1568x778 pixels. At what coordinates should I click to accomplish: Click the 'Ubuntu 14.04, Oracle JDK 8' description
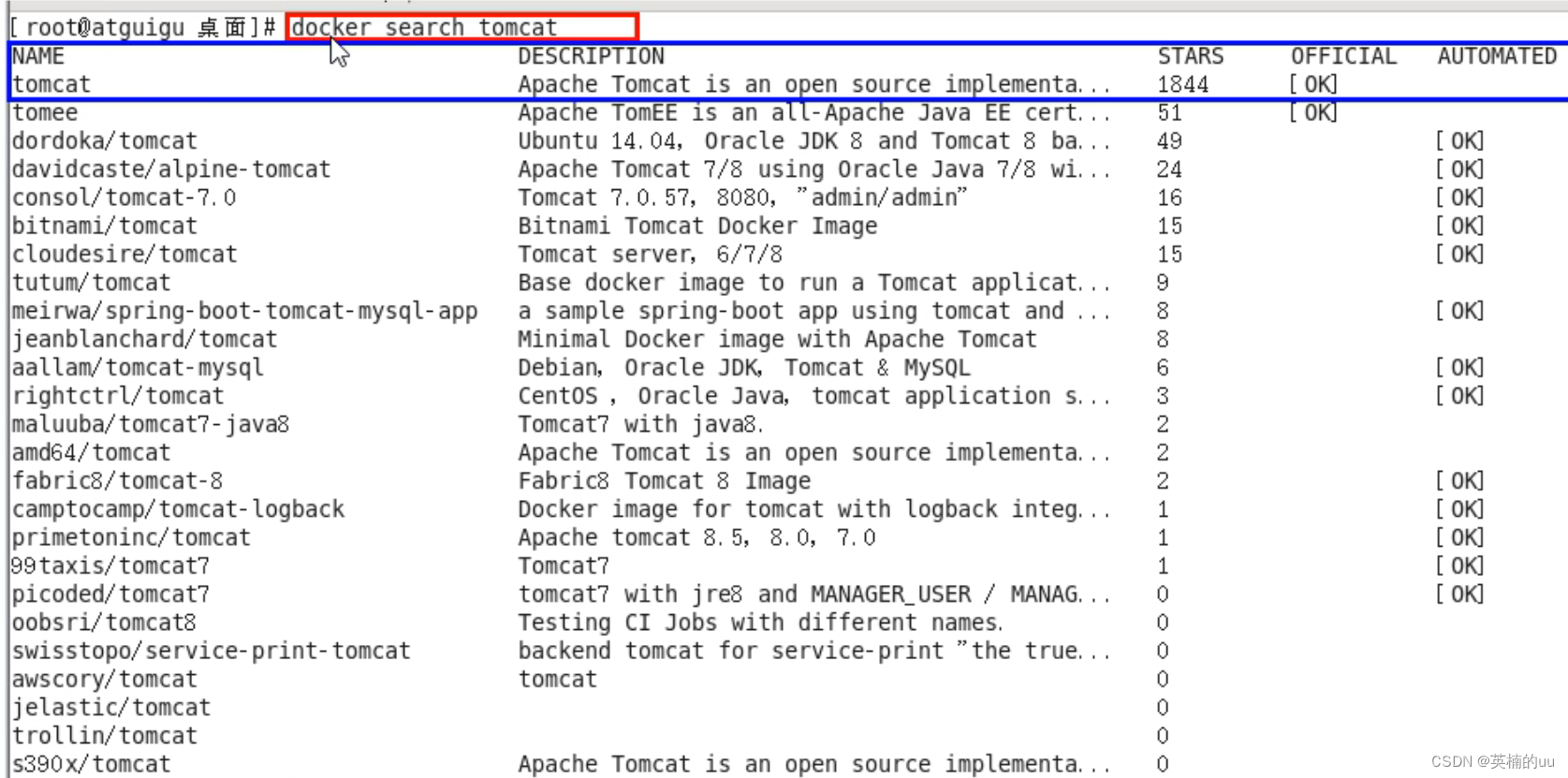814,140
